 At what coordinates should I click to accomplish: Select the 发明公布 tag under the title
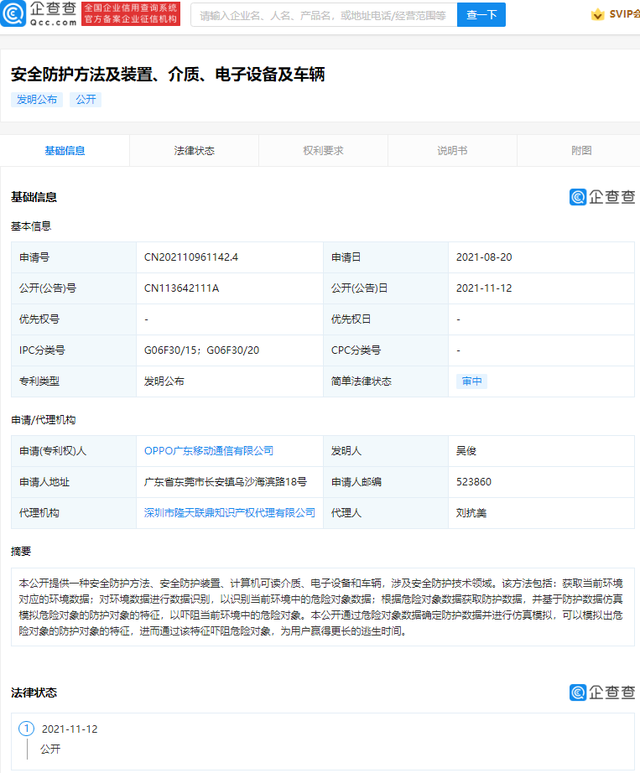(37, 100)
